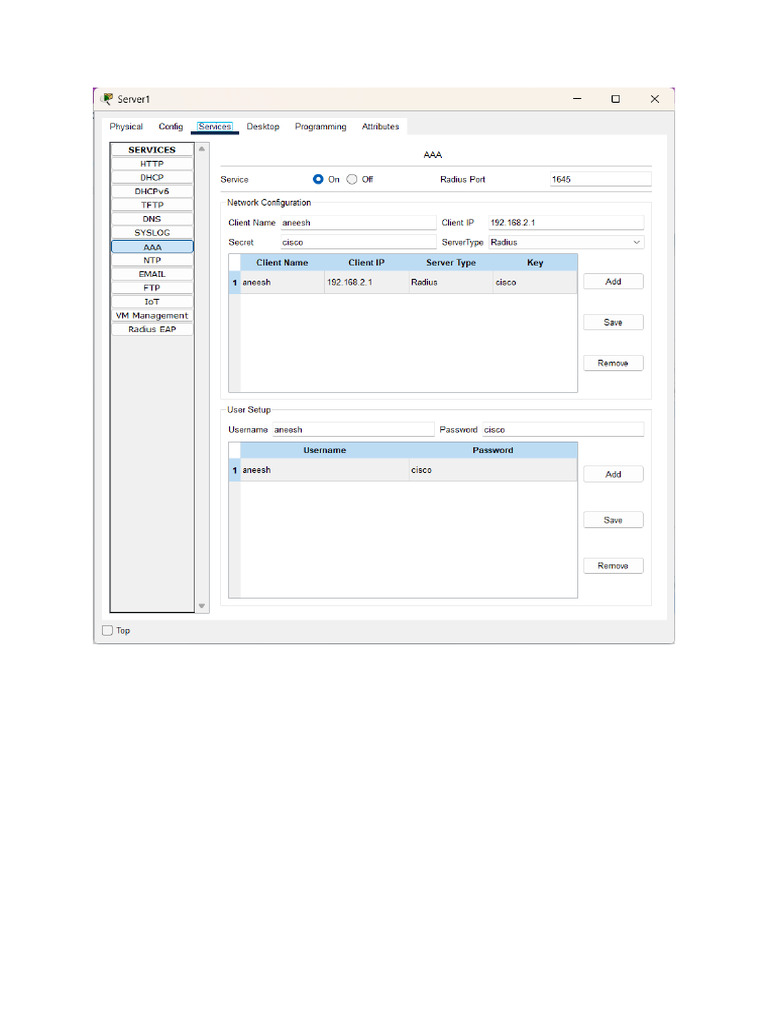Click the Radius Port field

[x=600, y=179]
